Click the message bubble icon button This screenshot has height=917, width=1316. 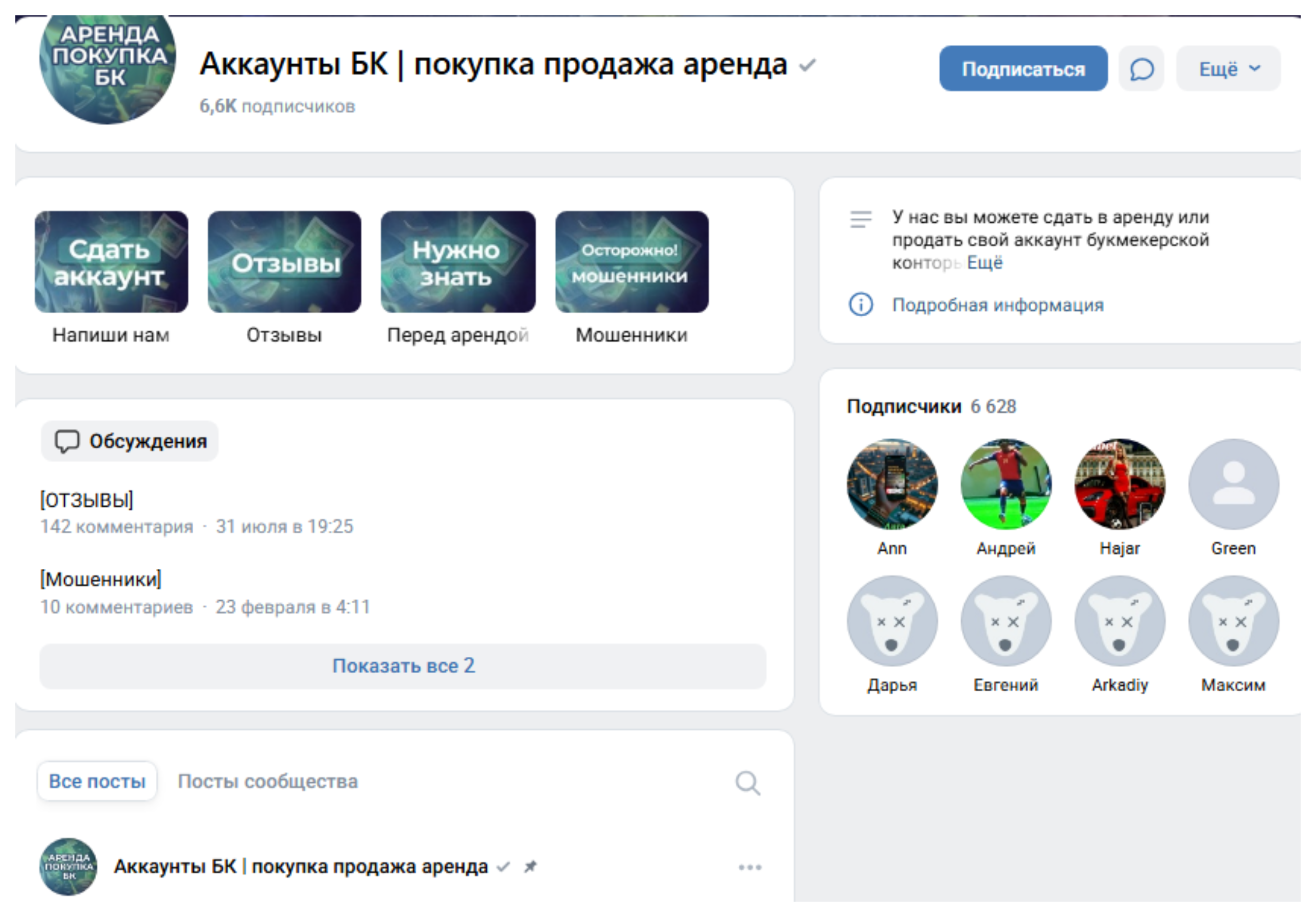[1141, 69]
